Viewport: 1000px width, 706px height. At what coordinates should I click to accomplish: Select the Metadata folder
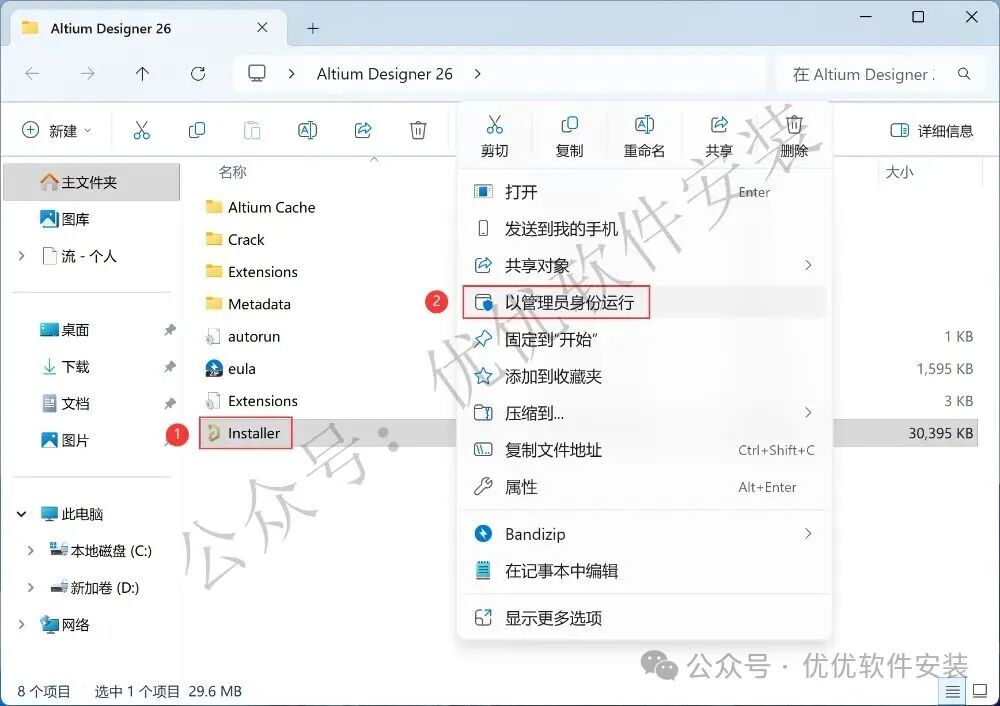point(248,304)
